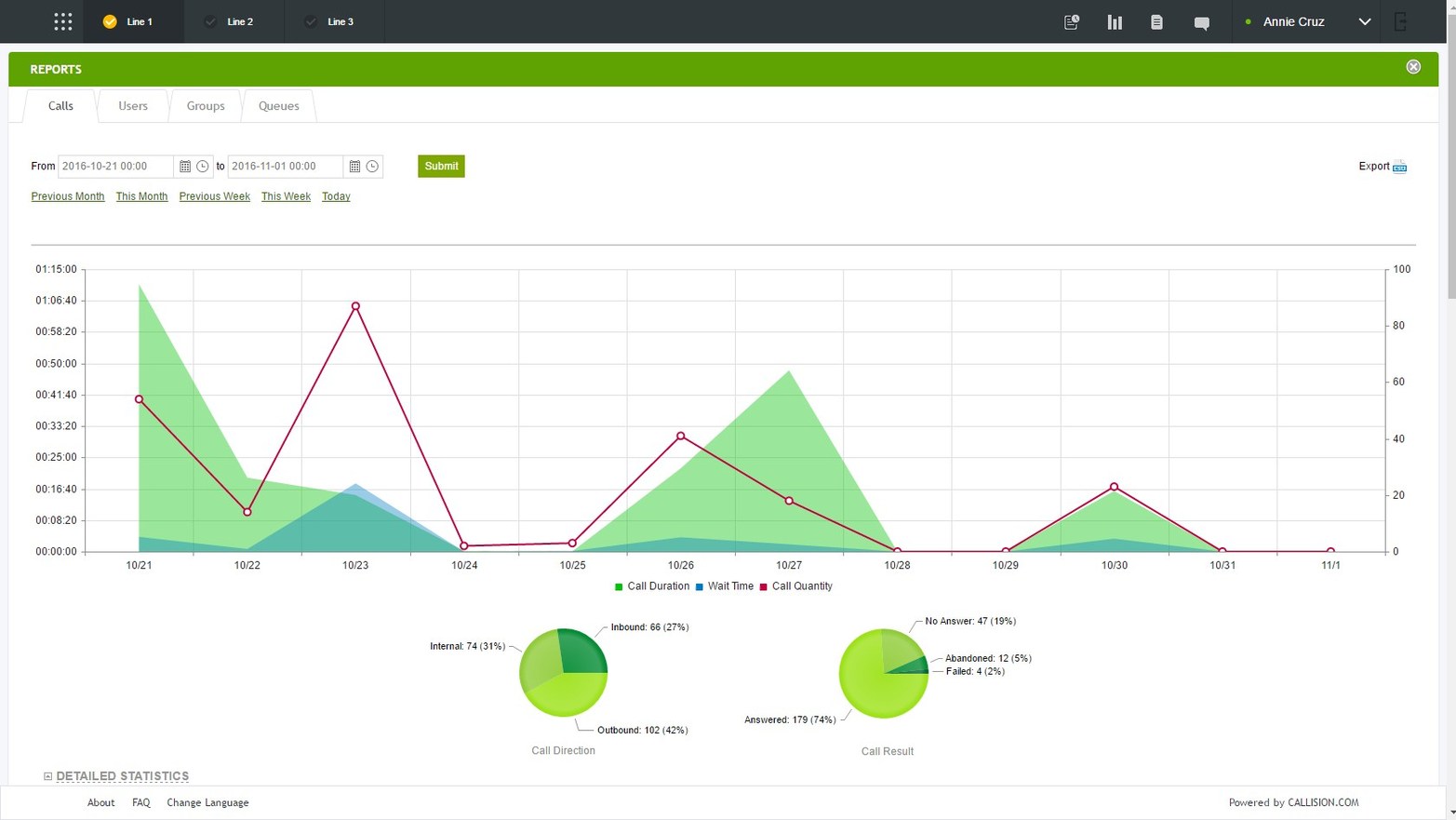Click the logout icon
The width and height of the screenshot is (1456, 820).
pyautogui.click(x=1400, y=21)
